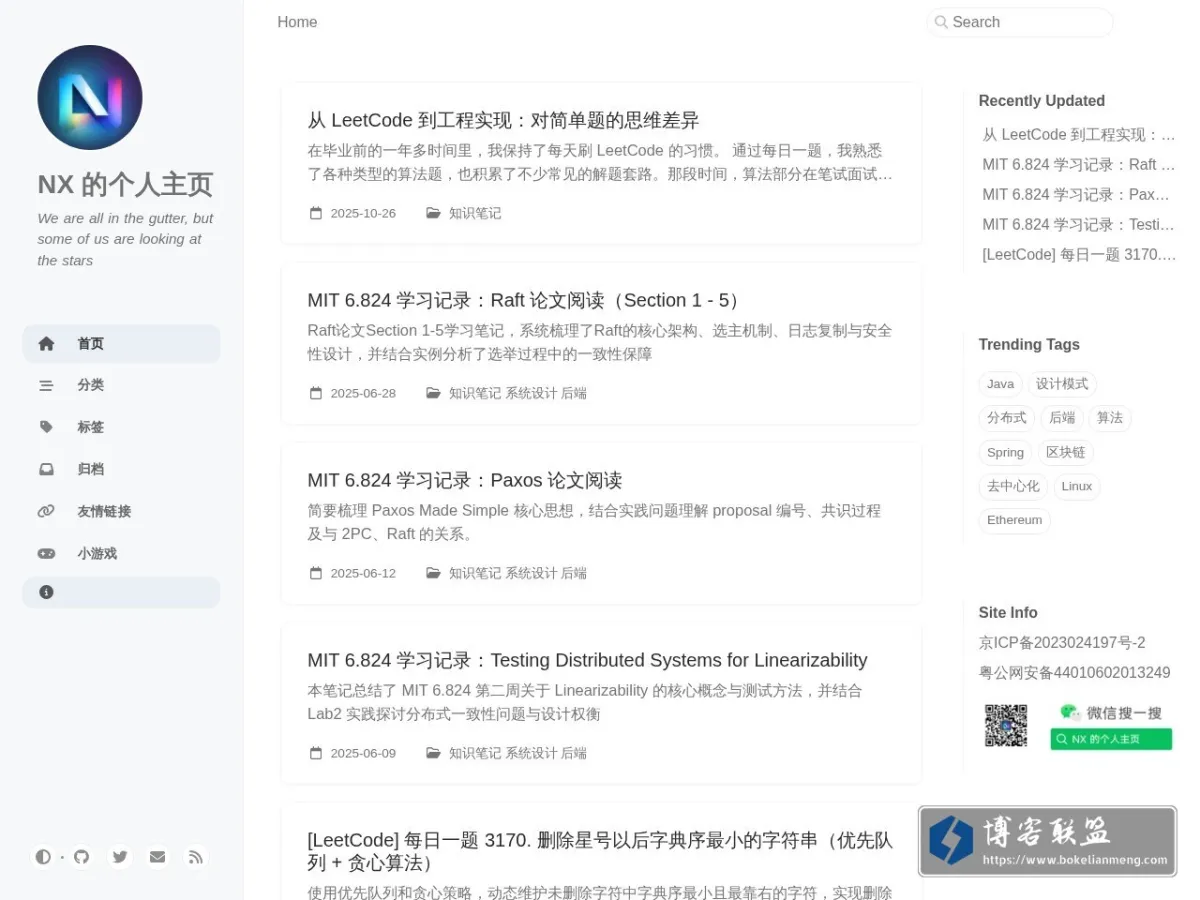Open 京ICP备2023024197号-2 link
Screen dimensions: 1200x900
1062,643
